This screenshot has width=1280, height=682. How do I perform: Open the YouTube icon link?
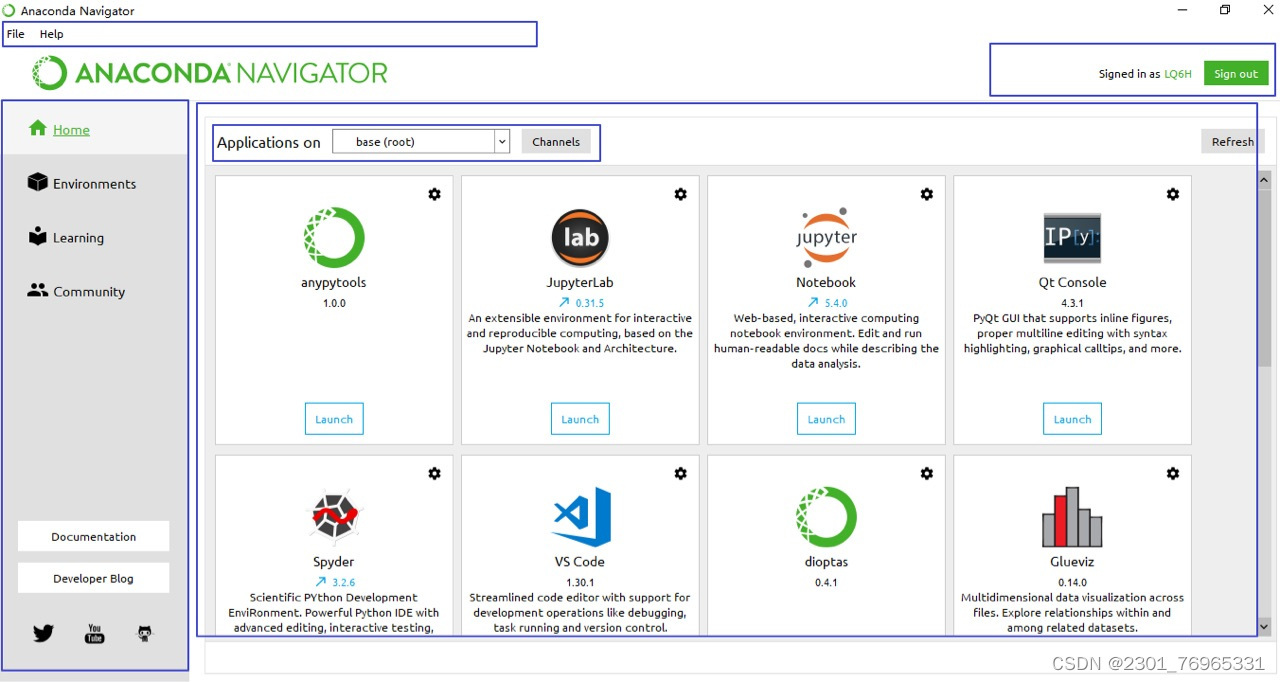(x=94, y=633)
